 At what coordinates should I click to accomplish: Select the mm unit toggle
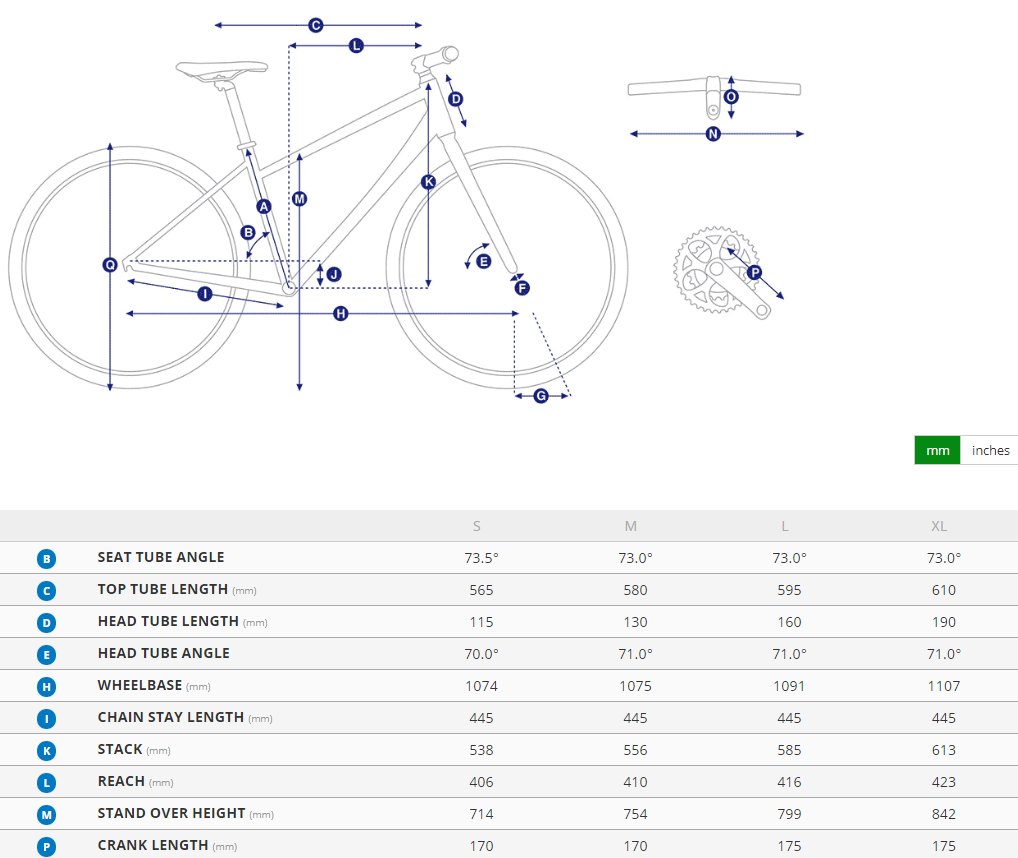[x=937, y=450]
